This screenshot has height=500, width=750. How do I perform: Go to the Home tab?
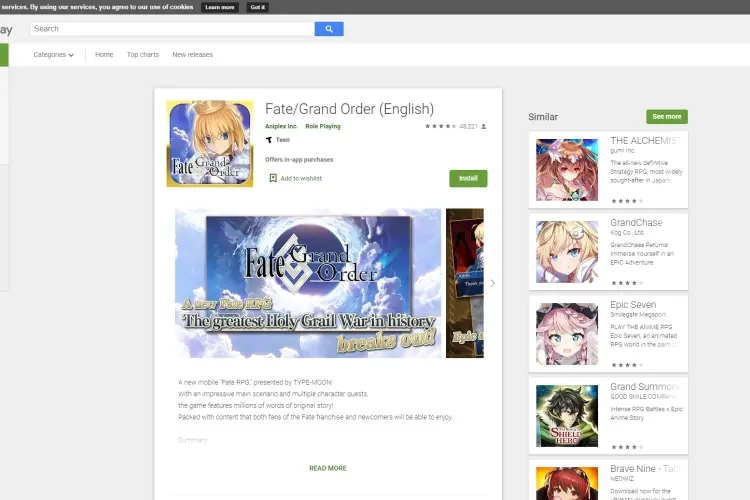(x=104, y=55)
